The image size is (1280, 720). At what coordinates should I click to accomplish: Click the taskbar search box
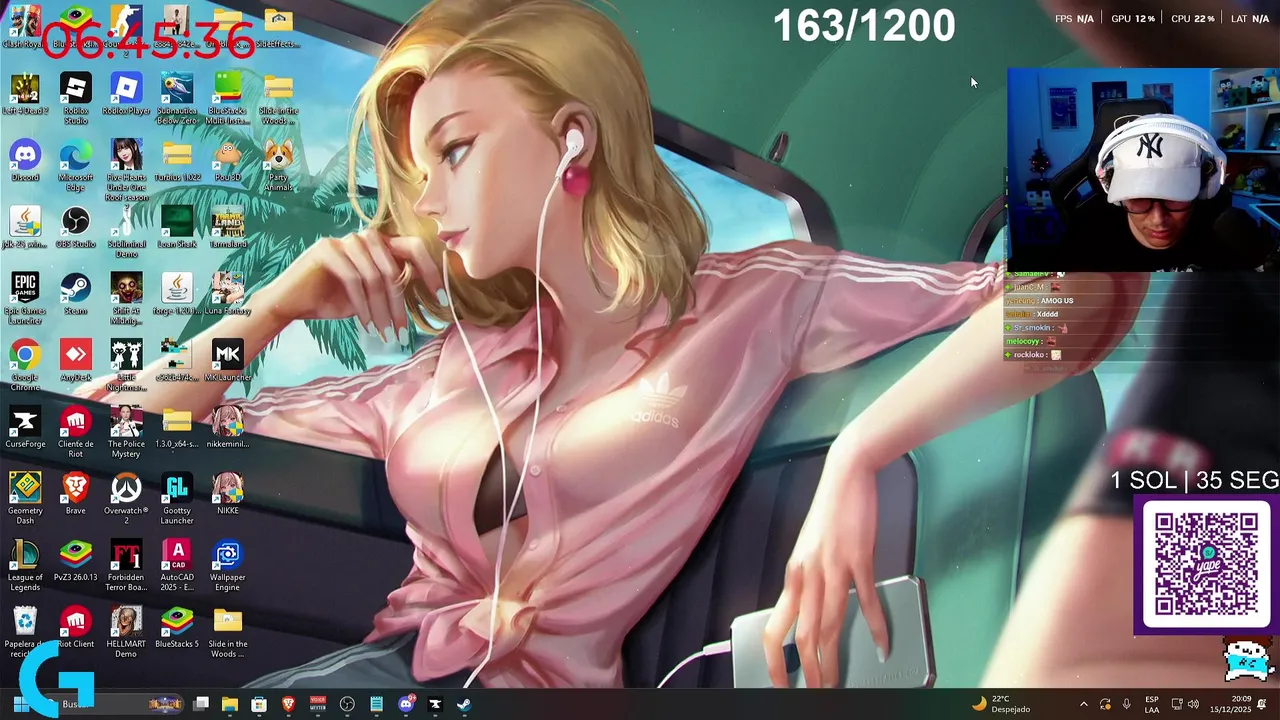(x=112, y=704)
